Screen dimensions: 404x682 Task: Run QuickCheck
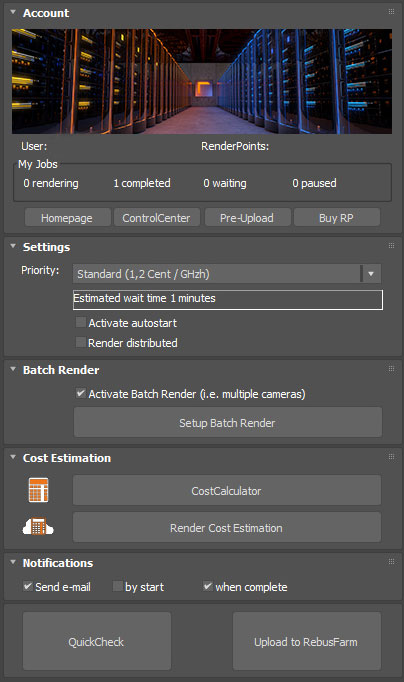point(97,641)
